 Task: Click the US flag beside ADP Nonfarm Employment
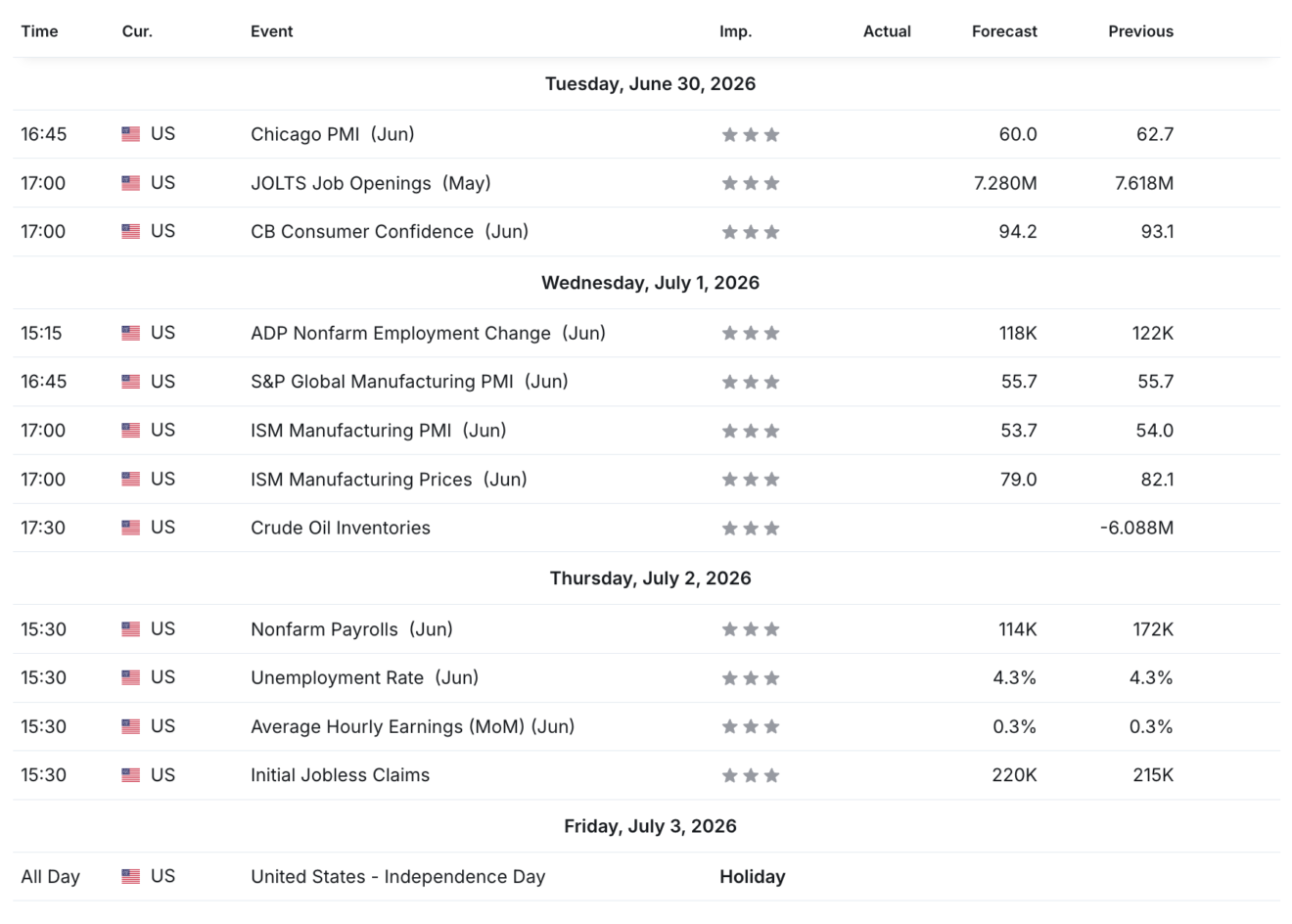130,333
